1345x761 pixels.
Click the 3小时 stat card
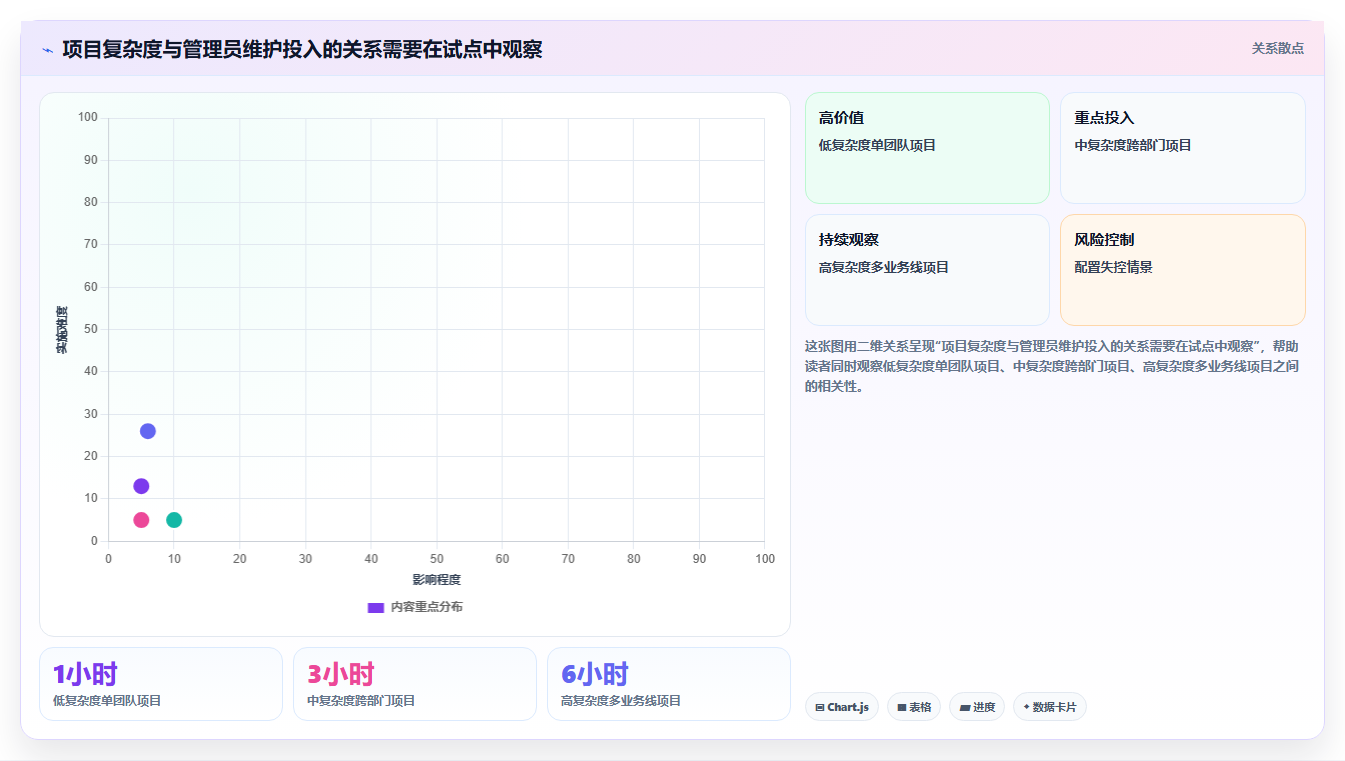(x=415, y=684)
